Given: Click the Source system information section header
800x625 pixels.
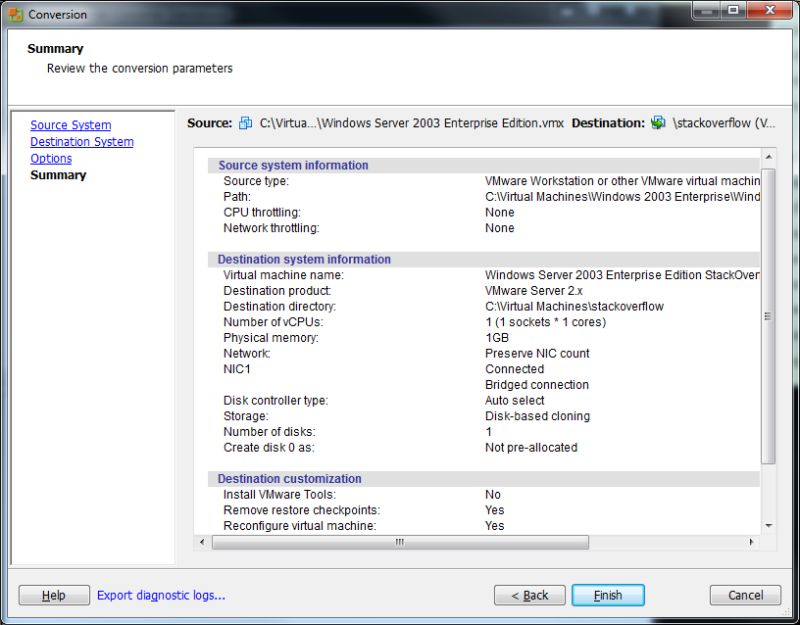Looking at the screenshot, I should coord(295,165).
